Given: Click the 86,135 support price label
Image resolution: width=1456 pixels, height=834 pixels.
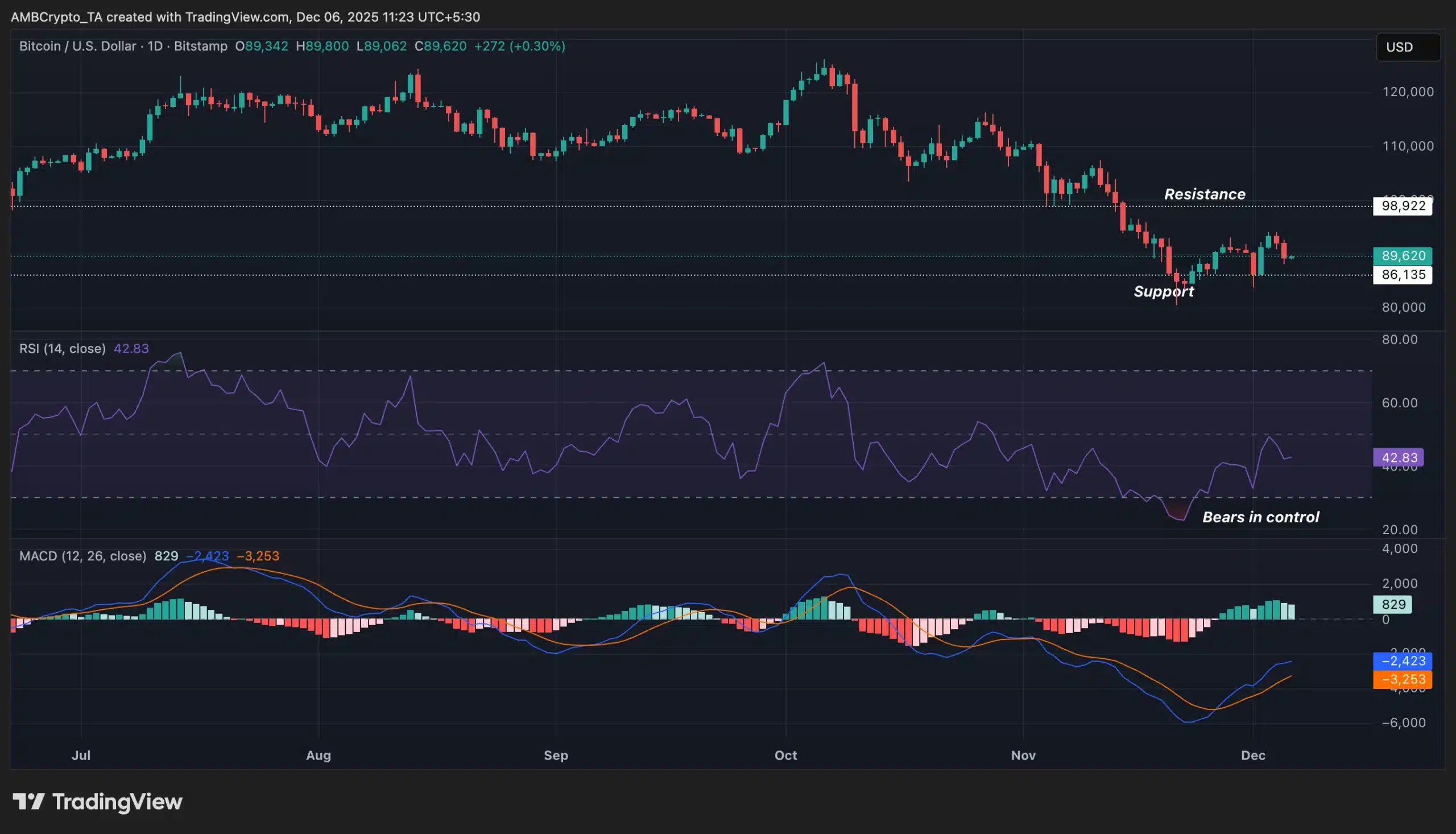Looking at the screenshot, I should pos(1402,275).
